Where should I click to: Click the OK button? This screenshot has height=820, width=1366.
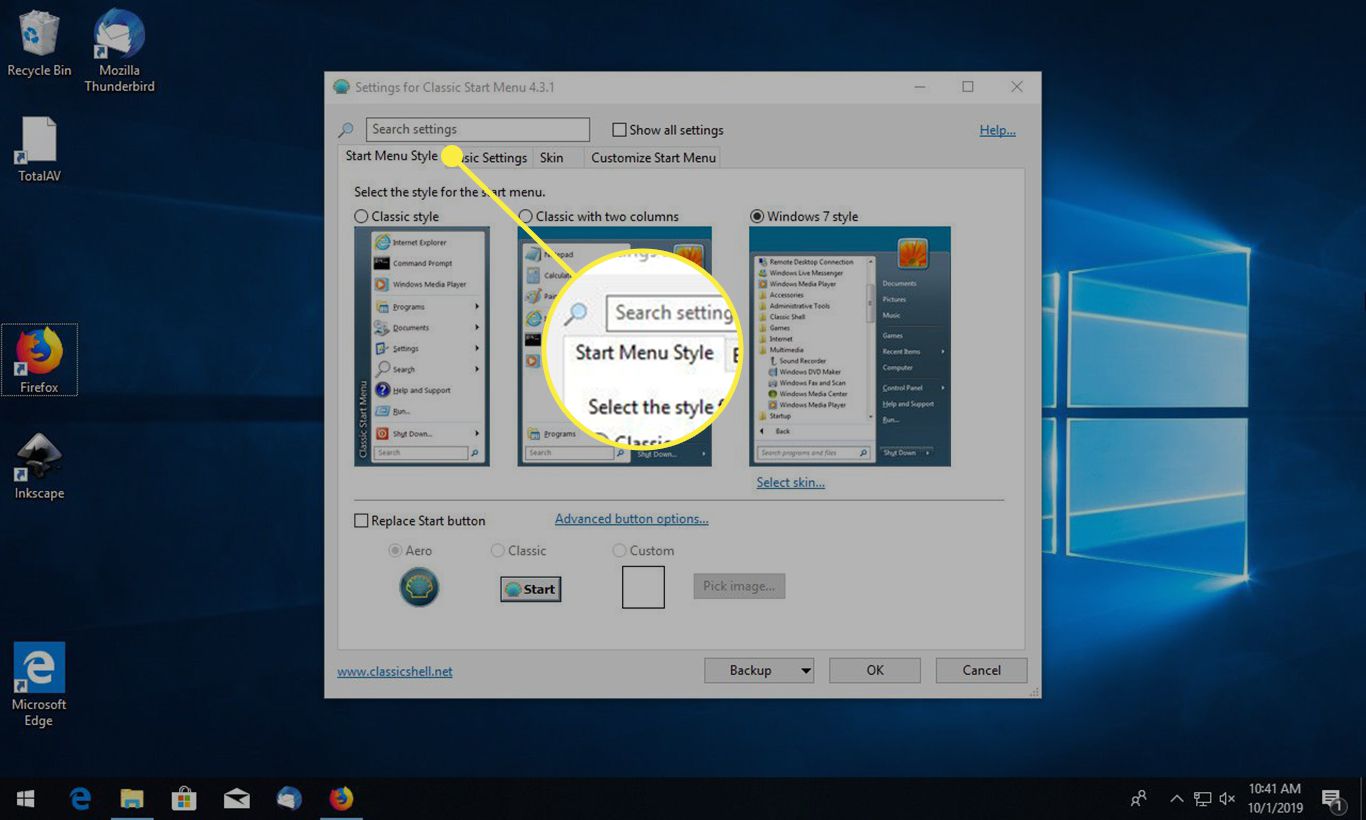tap(875, 670)
